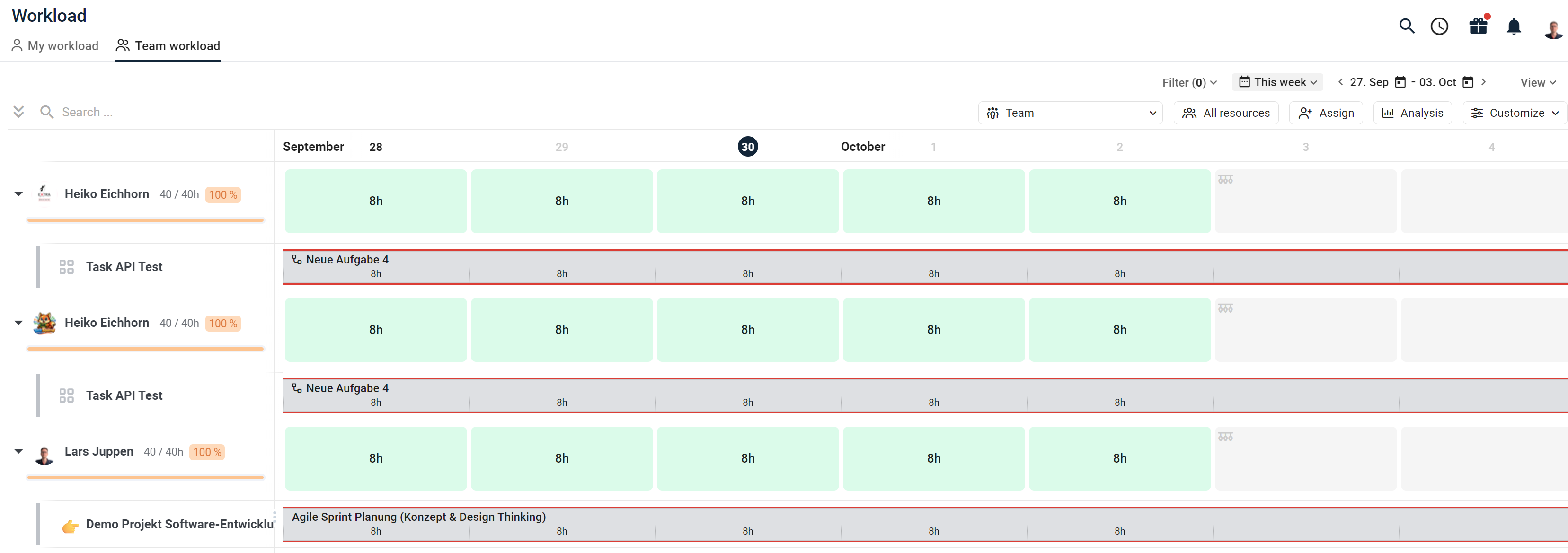Open the Agile Sprint Planung task bar
Screen dimensions: 1568x553
[x=925, y=524]
